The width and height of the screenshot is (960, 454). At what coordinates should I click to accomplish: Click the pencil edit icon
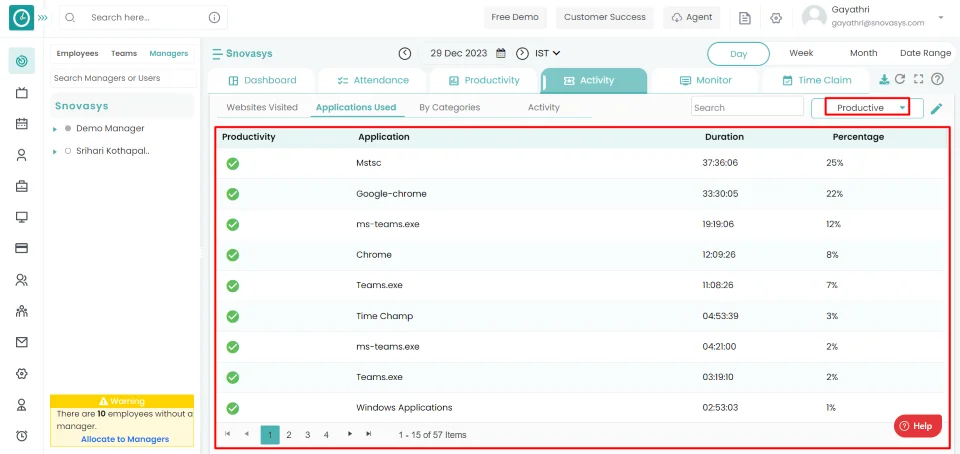point(936,109)
